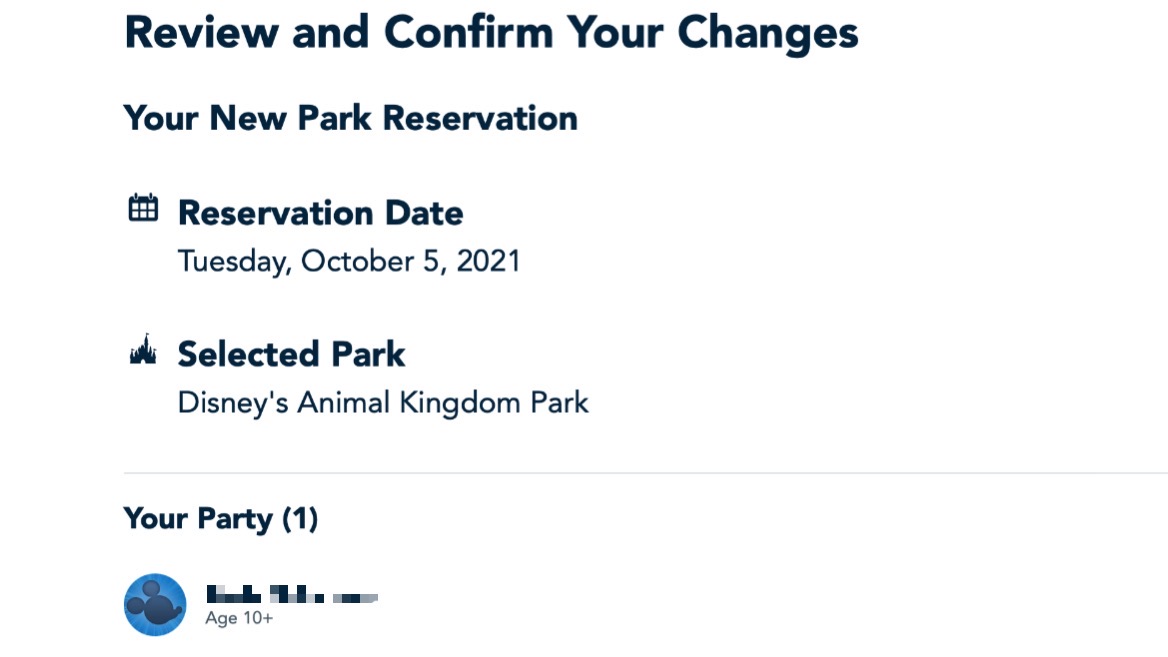Select the 'Your New Park Reservation' subheading
The width and height of the screenshot is (1168, 657).
point(350,118)
